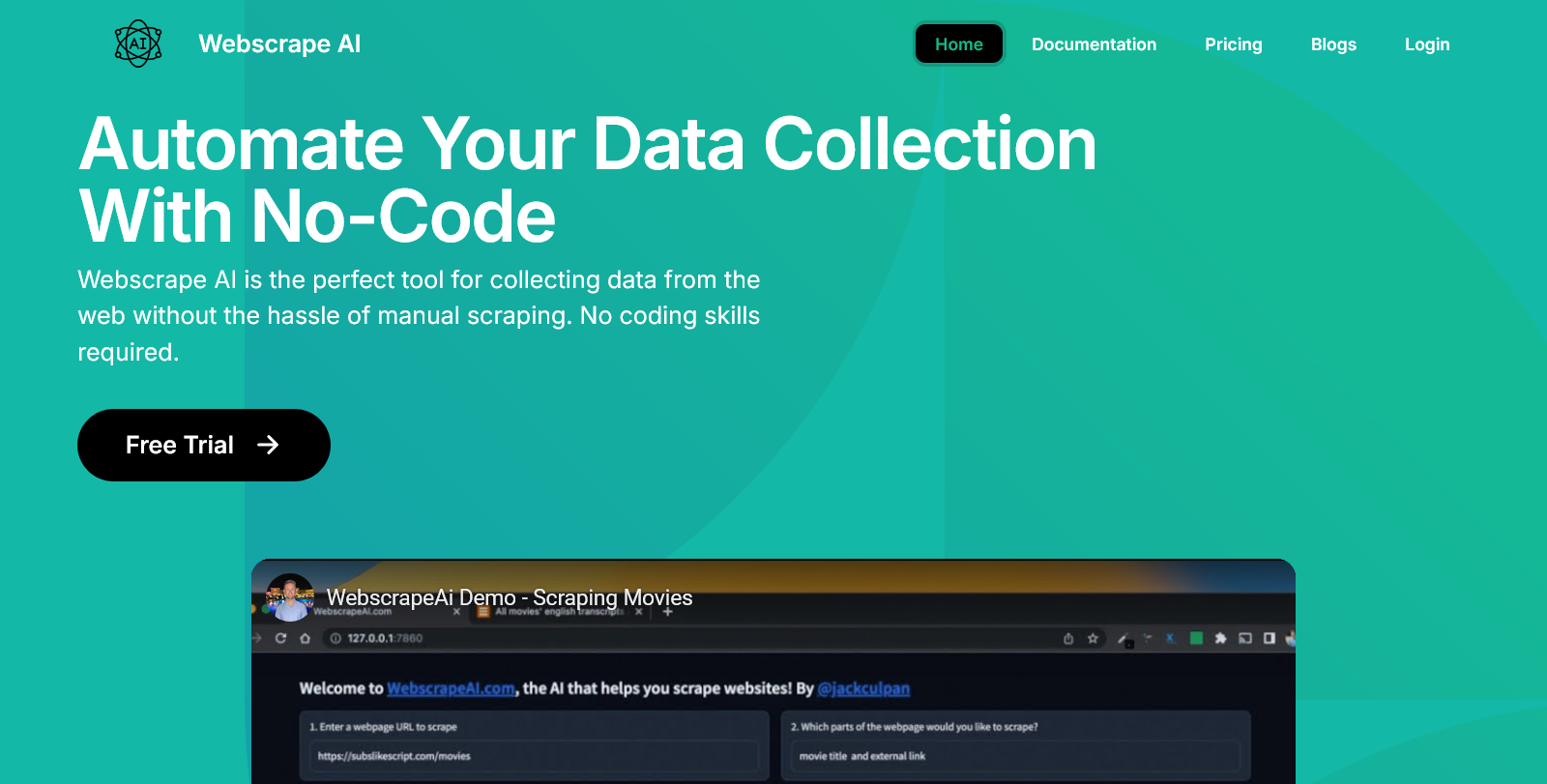
Task: Click the arrow icon in Free Trial button
Action: coord(268,445)
